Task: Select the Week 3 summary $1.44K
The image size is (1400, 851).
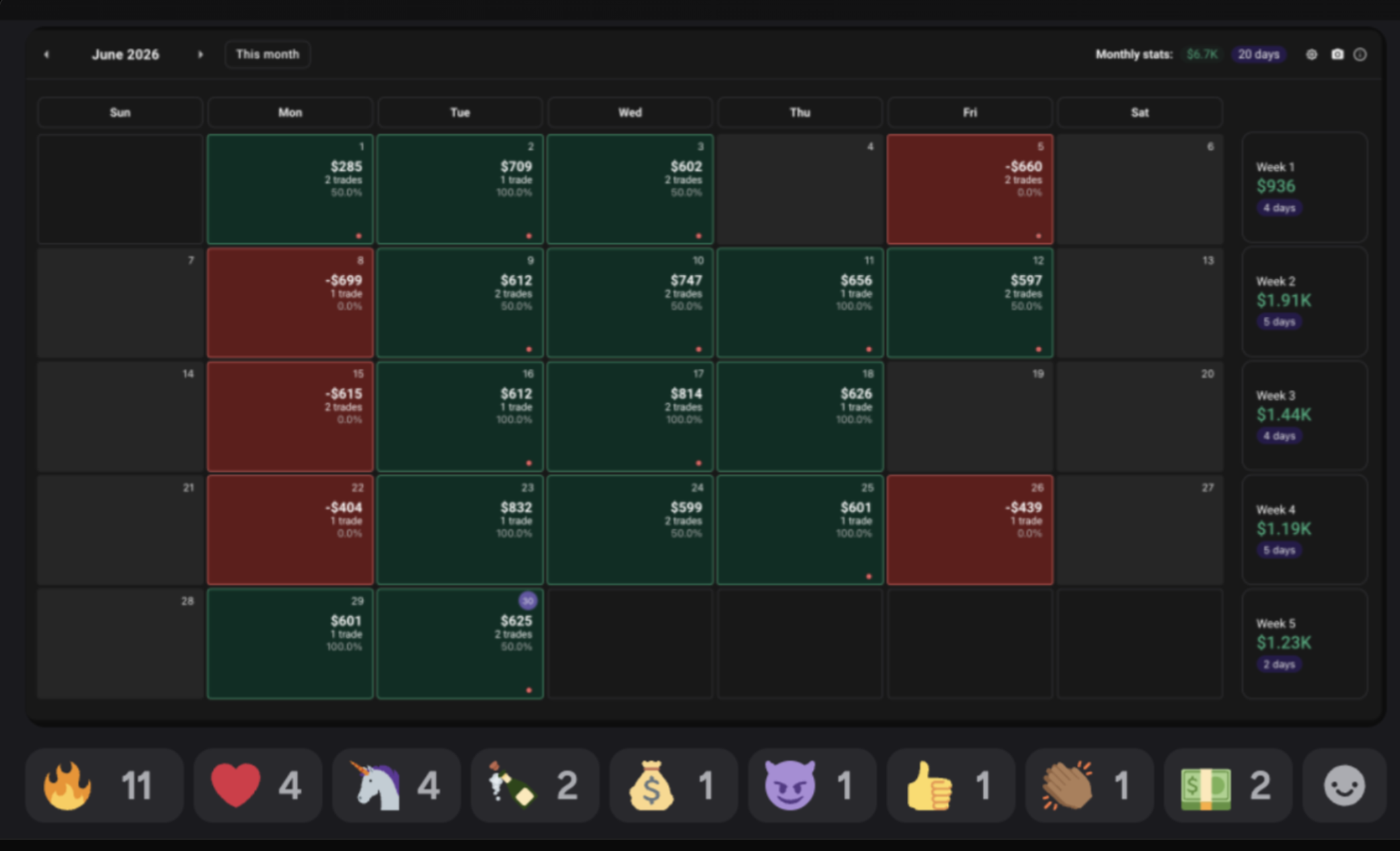Action: [1305, 416]
